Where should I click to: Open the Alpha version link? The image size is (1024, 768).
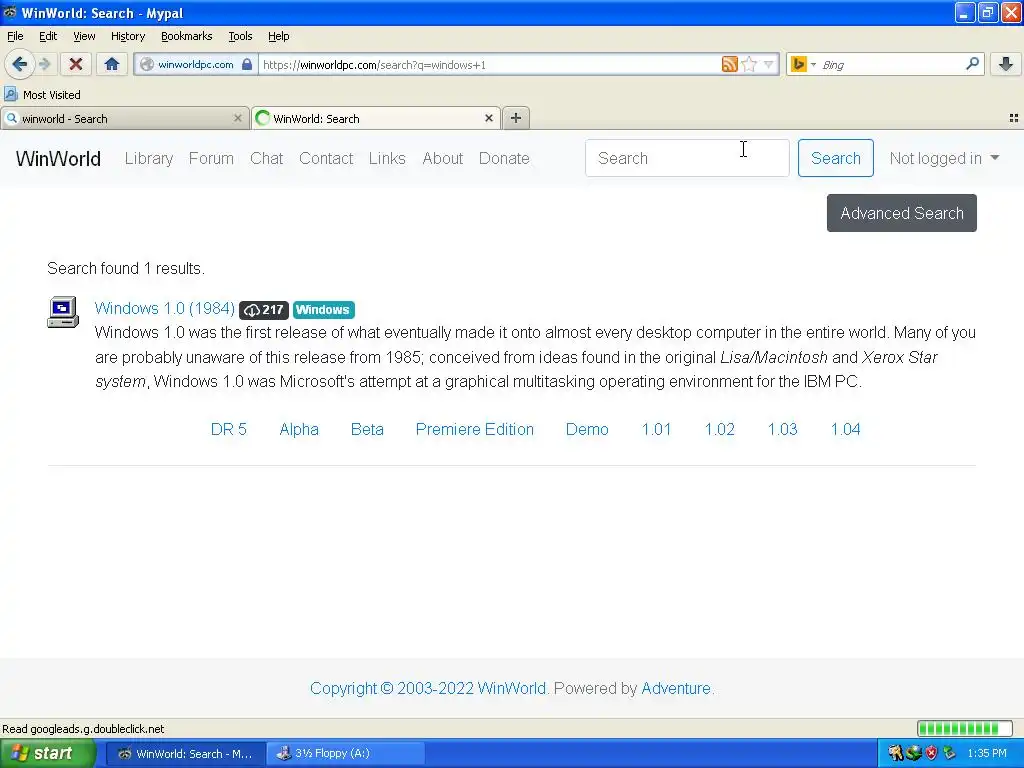point(299,429)
